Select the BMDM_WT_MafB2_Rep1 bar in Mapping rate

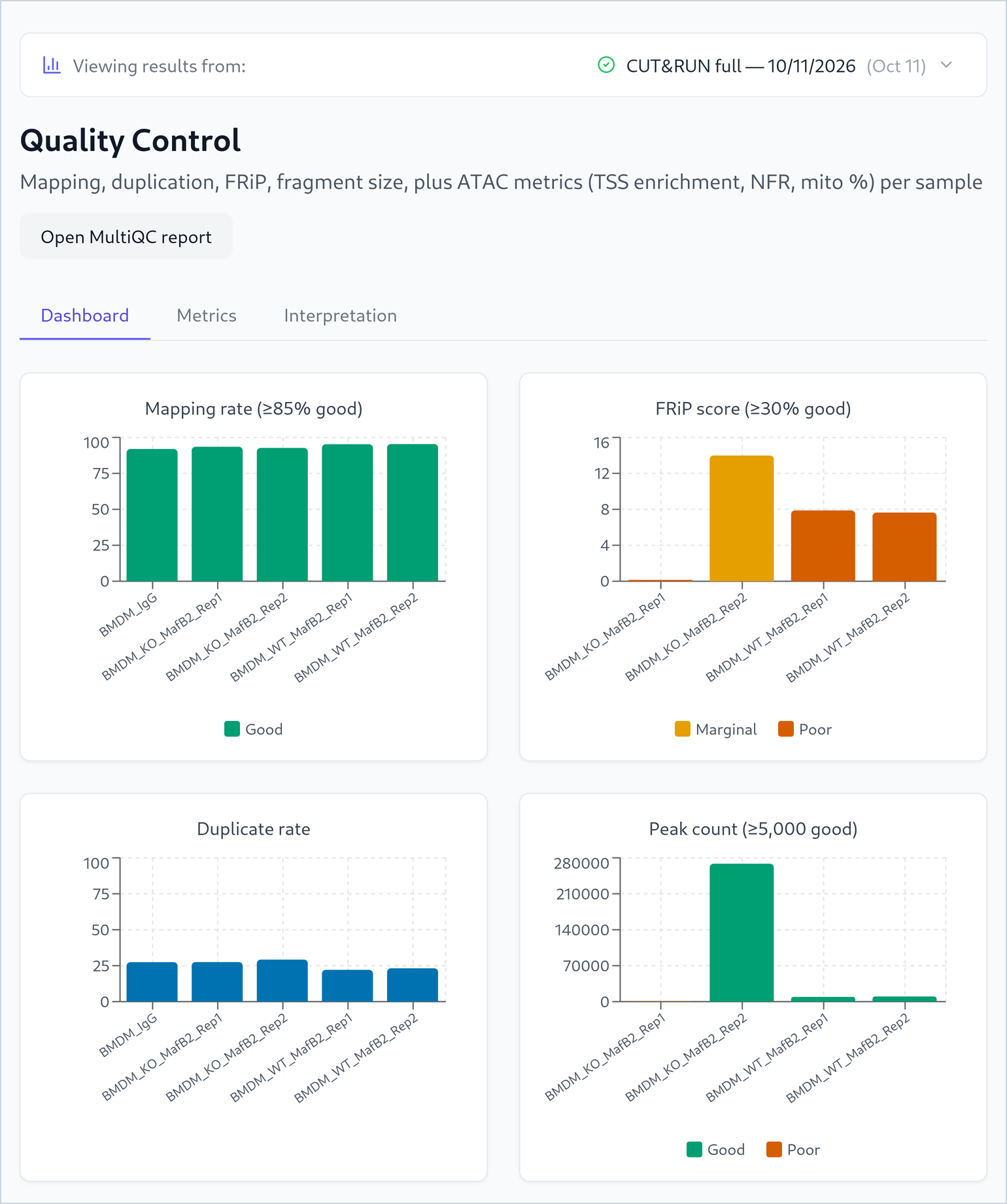[347, 513]
